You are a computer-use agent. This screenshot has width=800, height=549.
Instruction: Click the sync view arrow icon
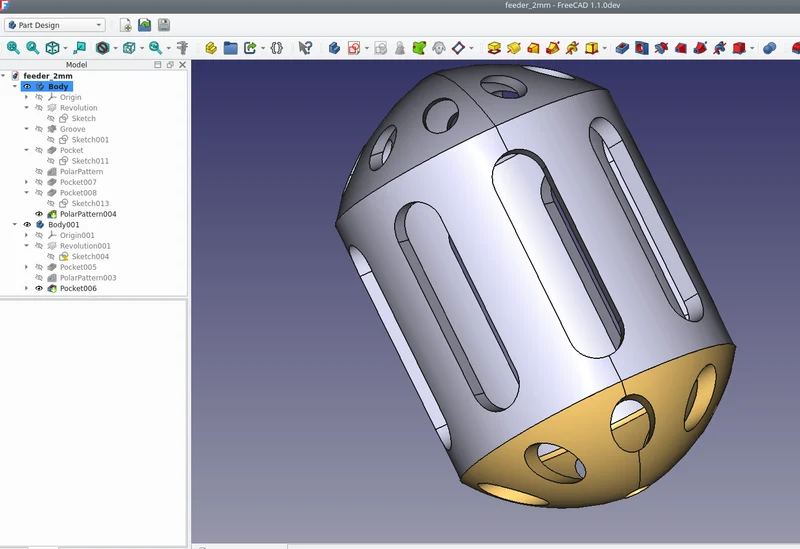tap(80, 48)
